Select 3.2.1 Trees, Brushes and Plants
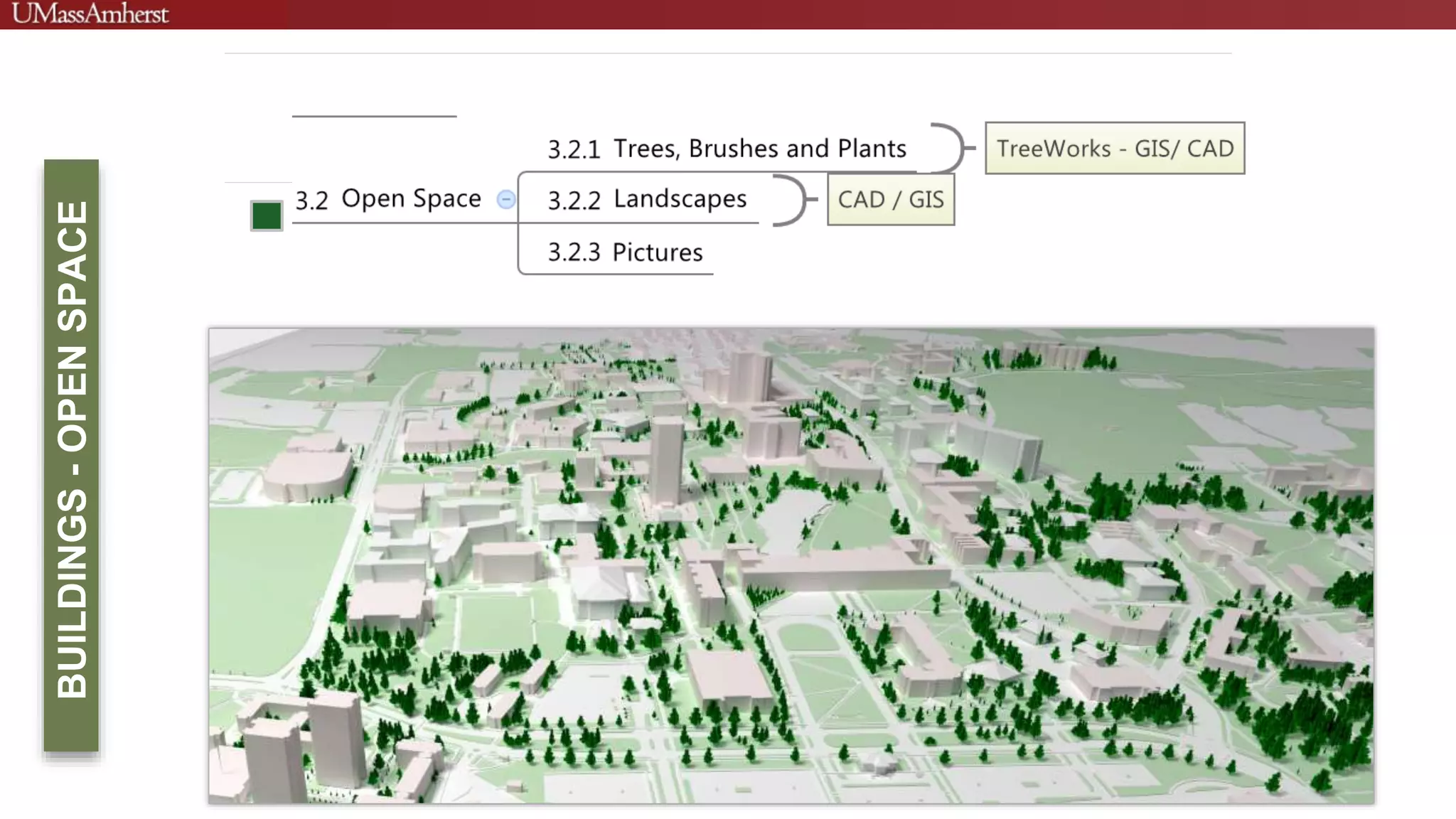Image resolution: width=1456 pixels, height=819 pixels. pos(727,149)
